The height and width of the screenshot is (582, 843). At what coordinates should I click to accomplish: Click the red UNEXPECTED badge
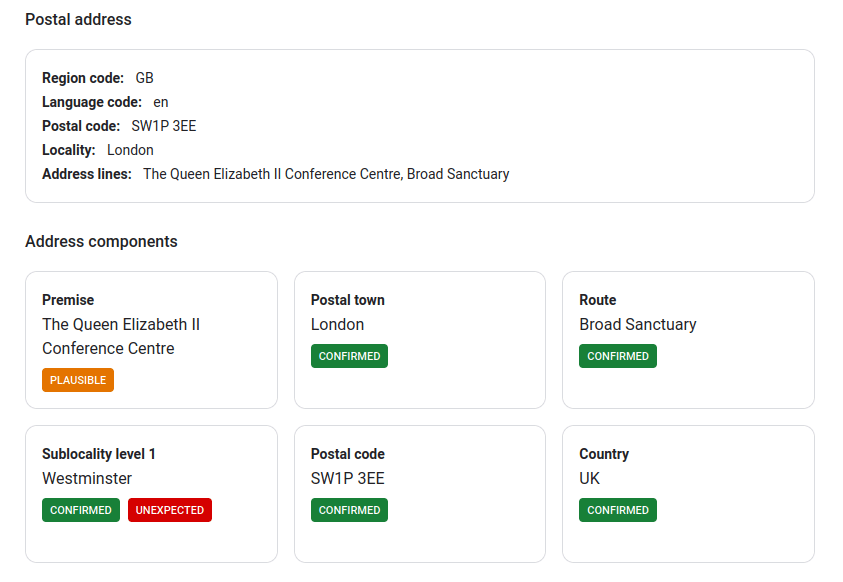point(170,510)
